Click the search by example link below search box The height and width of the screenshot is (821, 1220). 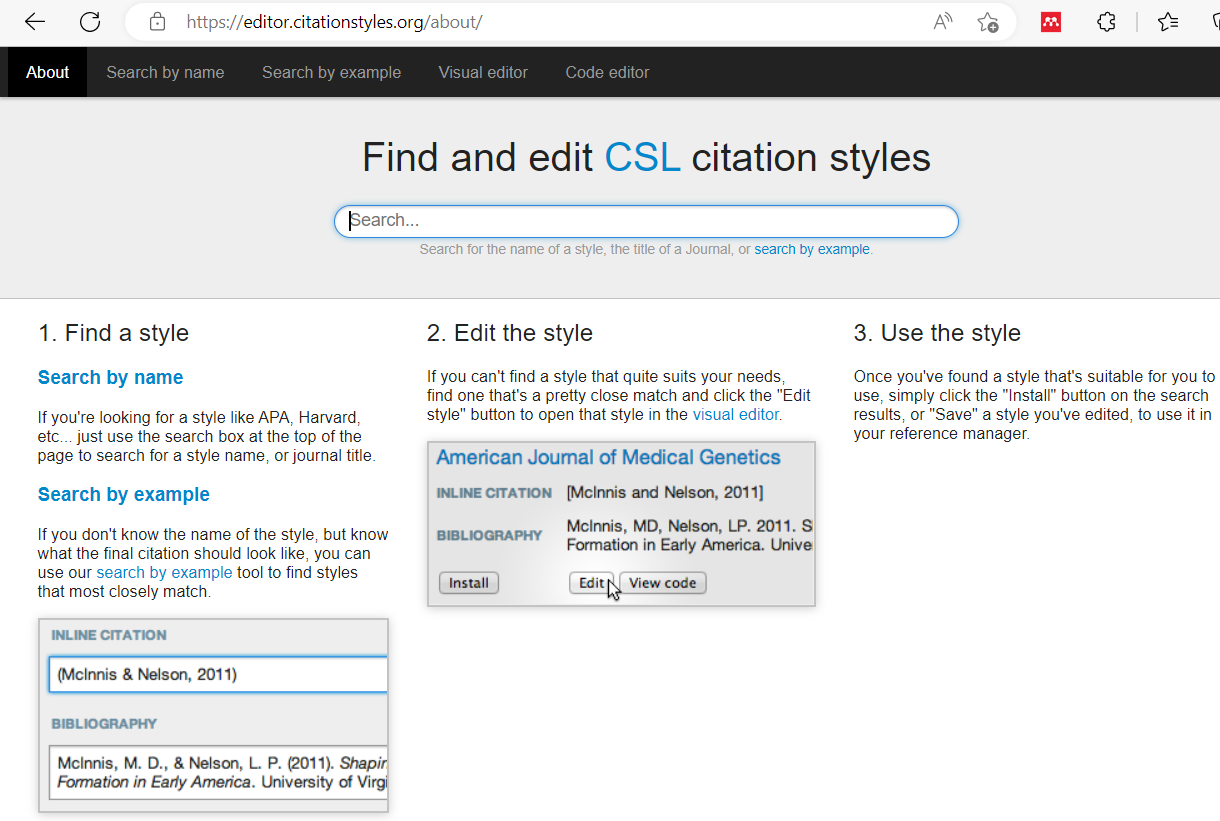pyautogui.click(x=812, y=249)
